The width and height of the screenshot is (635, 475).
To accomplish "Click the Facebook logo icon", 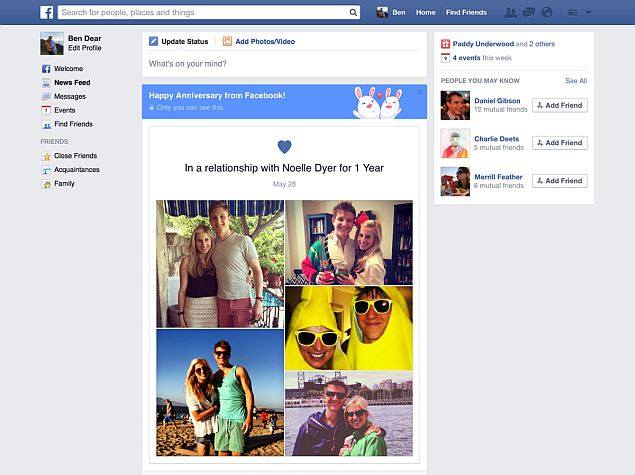I will point(47,12).
